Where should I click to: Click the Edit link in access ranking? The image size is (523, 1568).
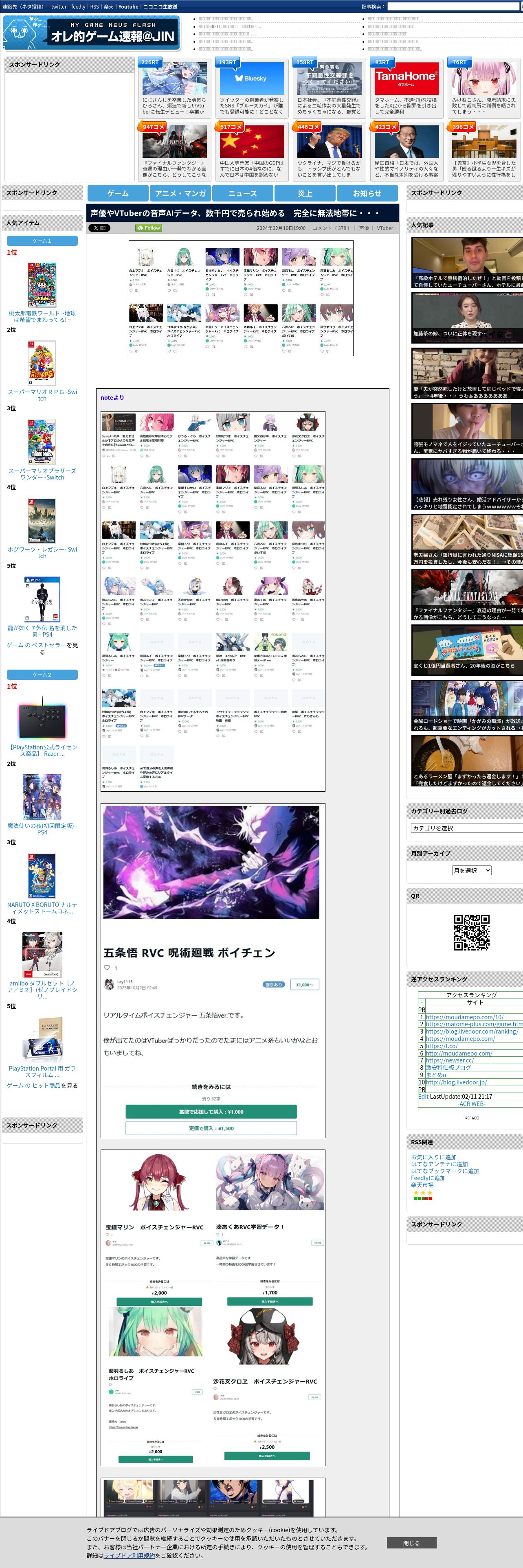tap(423, 1096)
